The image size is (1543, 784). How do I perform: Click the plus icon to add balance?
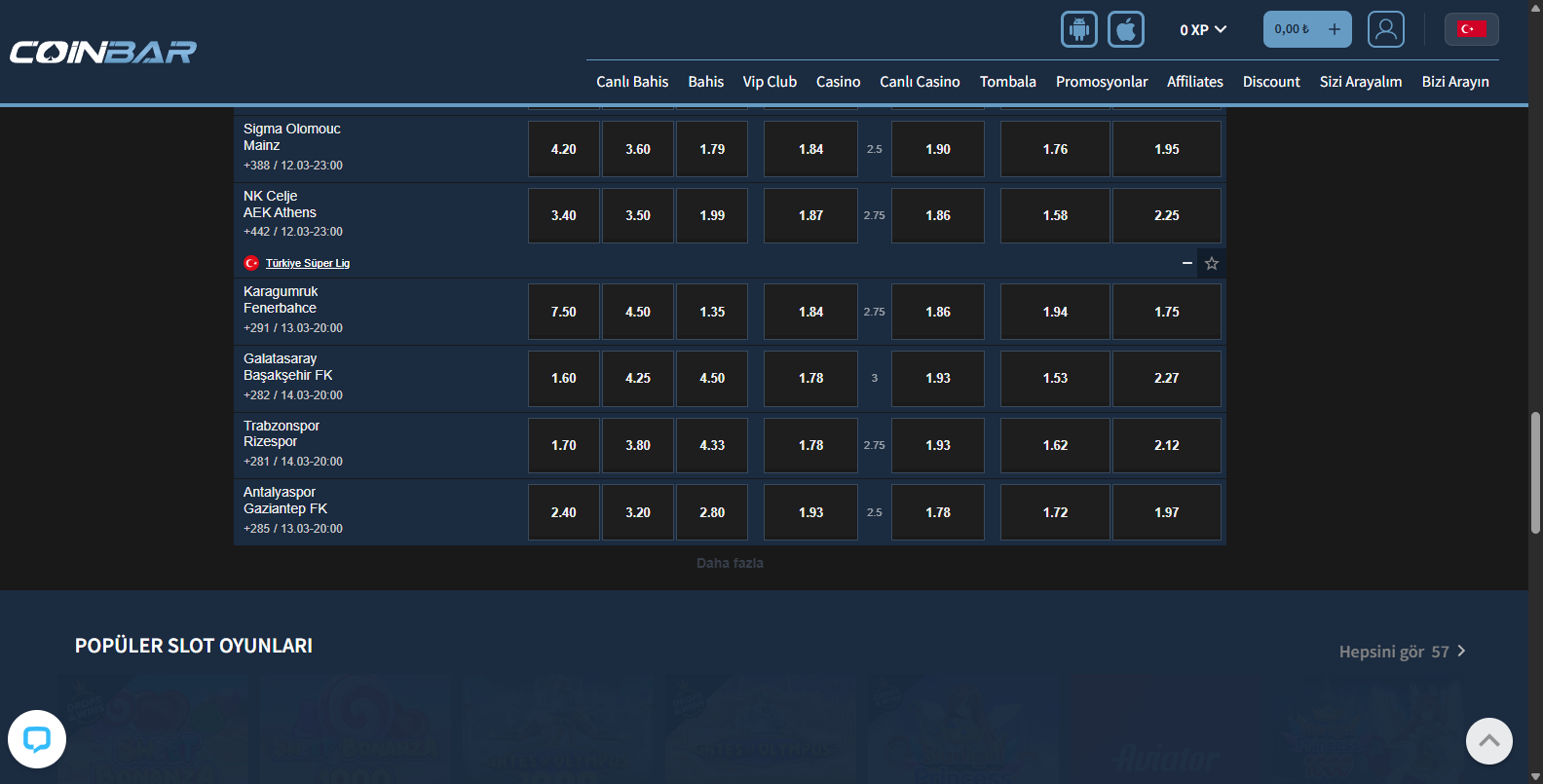pyautogui.click(x=1334, y=29)
